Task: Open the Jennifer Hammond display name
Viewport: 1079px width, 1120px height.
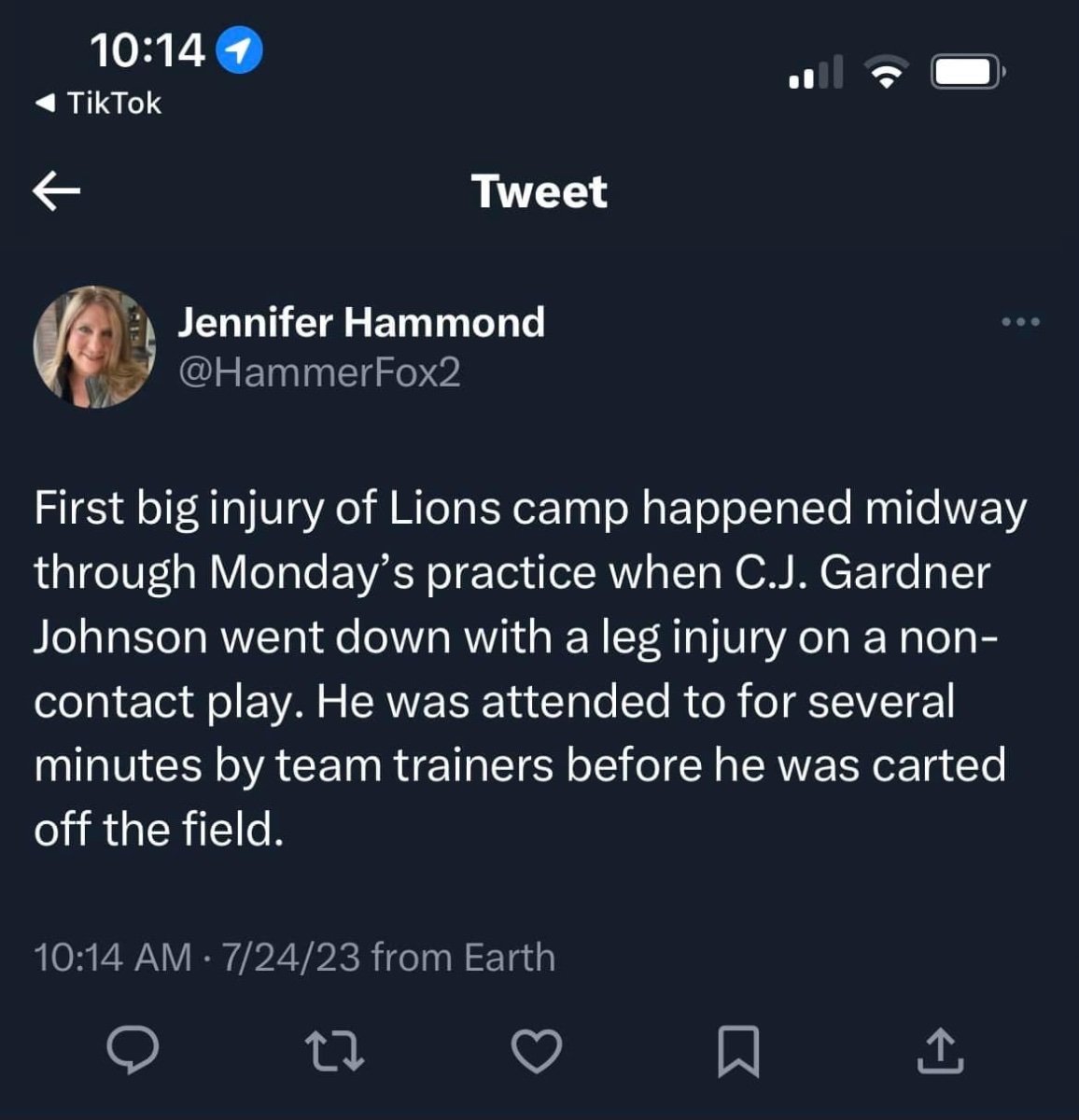Action: tap(361, 322)
